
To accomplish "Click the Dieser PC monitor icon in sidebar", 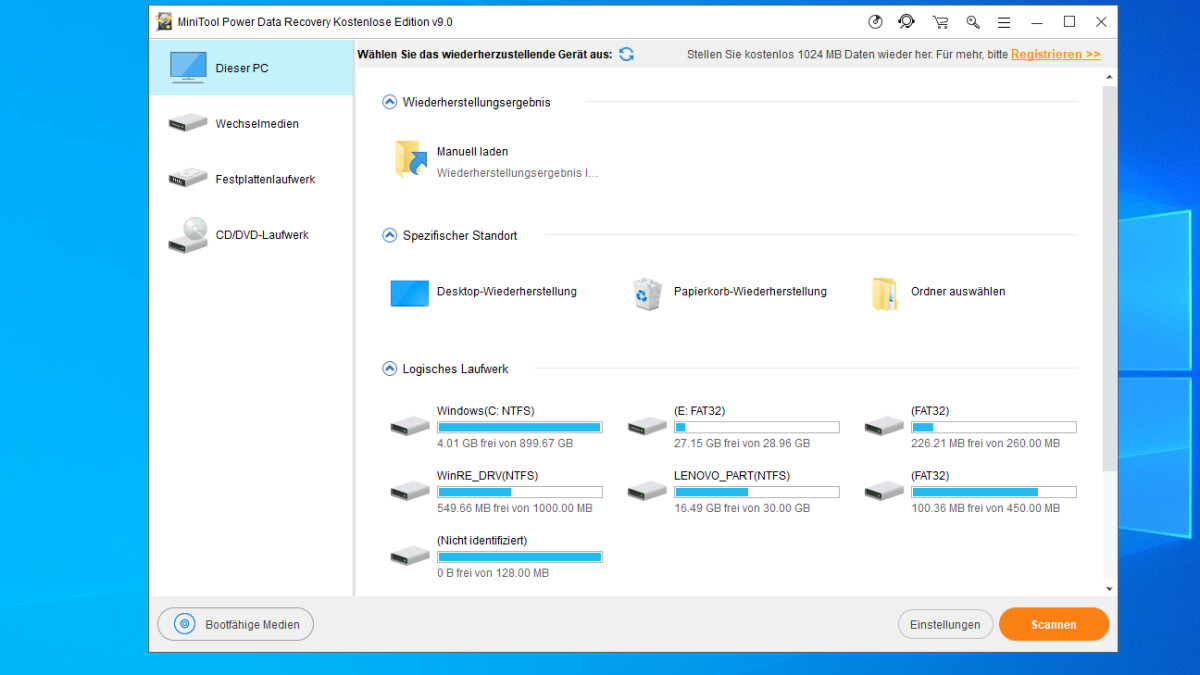I will (x=188, y=67).
